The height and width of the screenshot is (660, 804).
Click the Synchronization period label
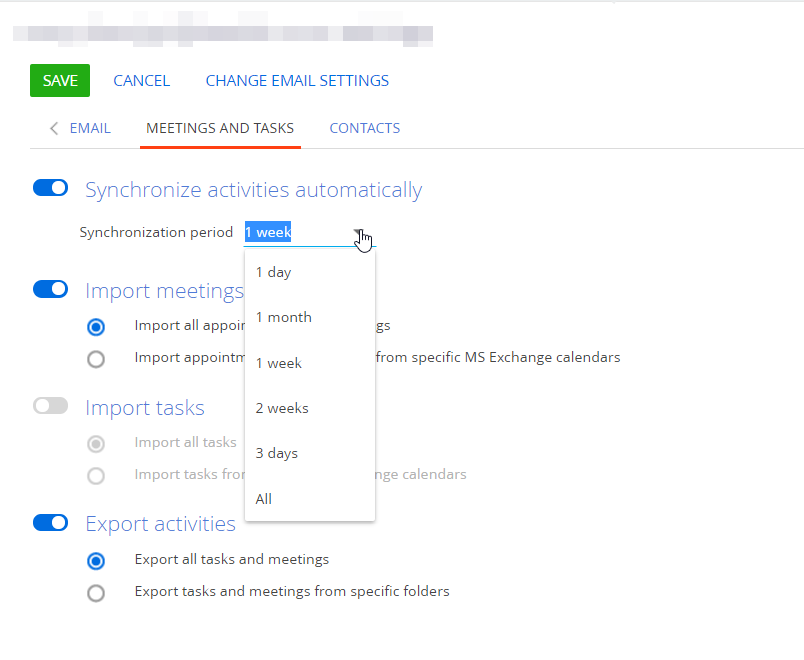(x=156, y=232)
